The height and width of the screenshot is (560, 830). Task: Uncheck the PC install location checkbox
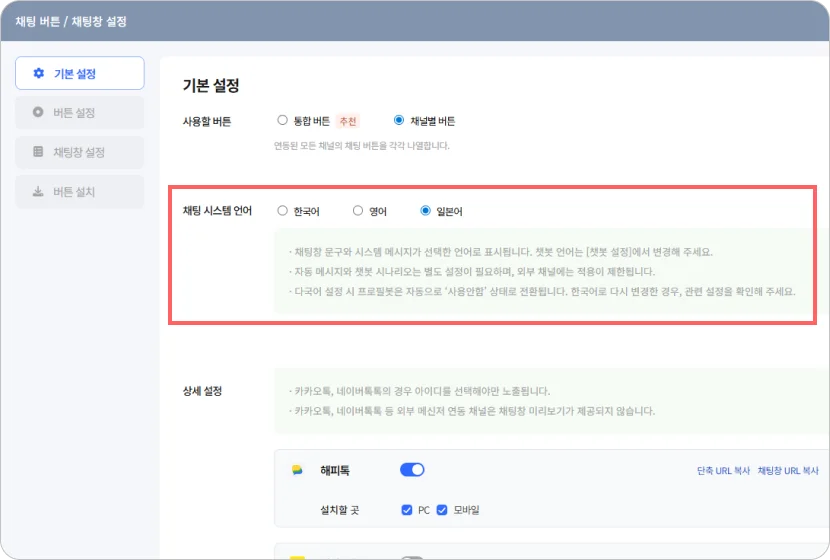(x=407, y=510)
